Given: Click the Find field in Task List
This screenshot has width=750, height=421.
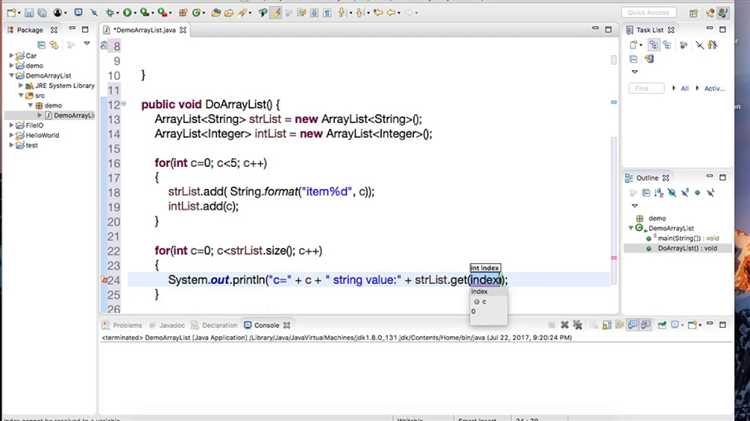Looking at the screenshot, I should click(x=646, y=89).
